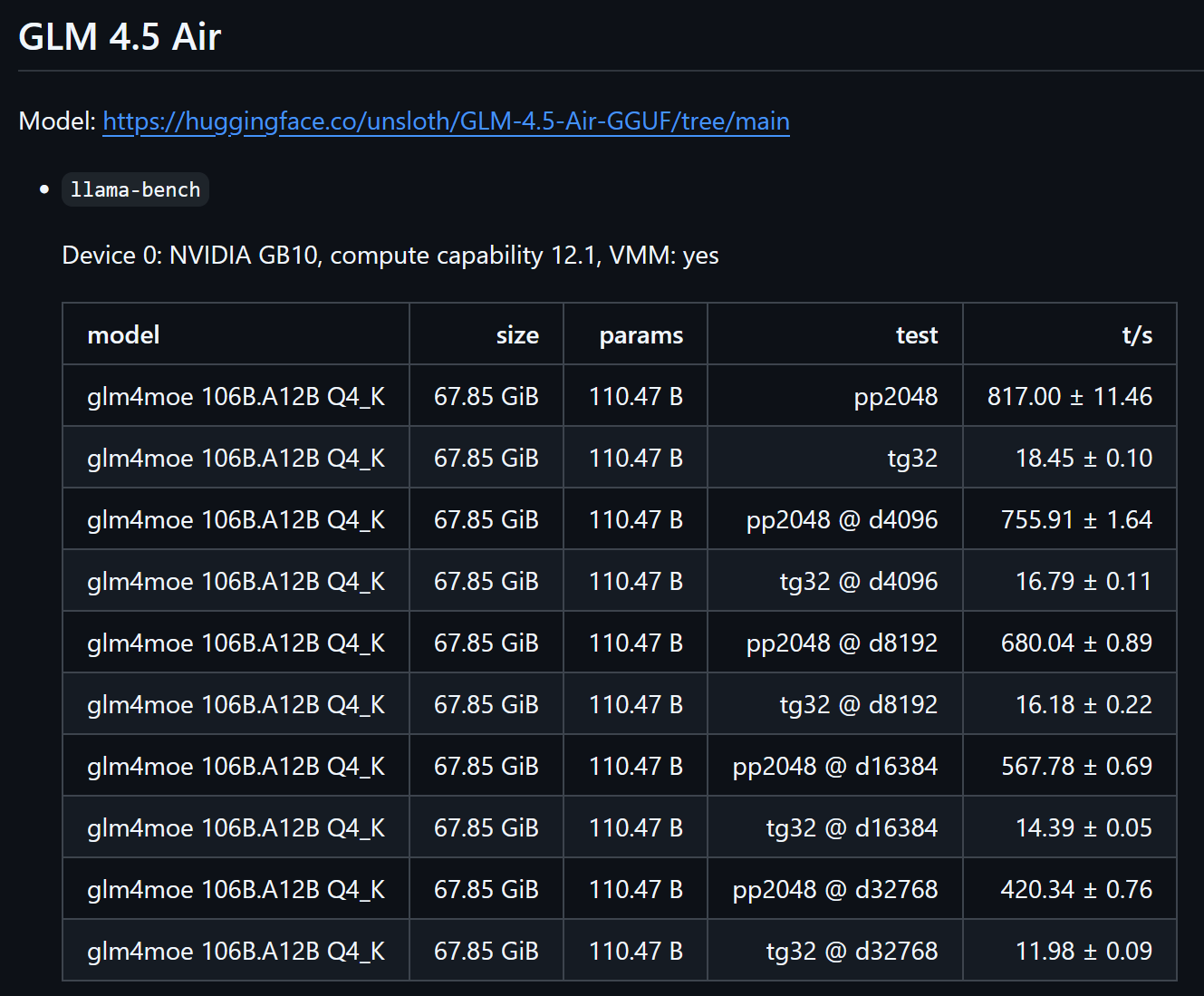
Task: Click the 680.04 ± 0.89 result cell
Action: [x=1076, y=643]
